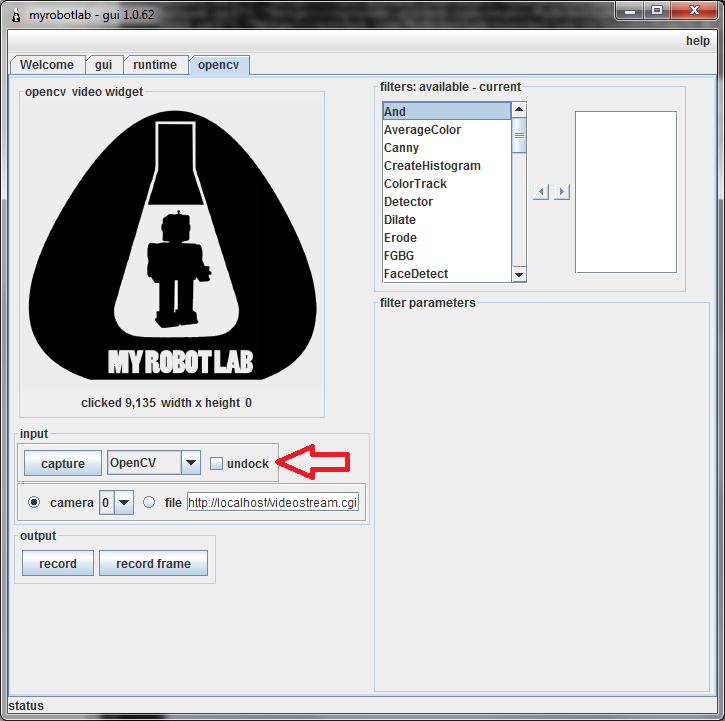Pick the FGBG filter
This screenshot has width=725, height=721.
[447, 256]
